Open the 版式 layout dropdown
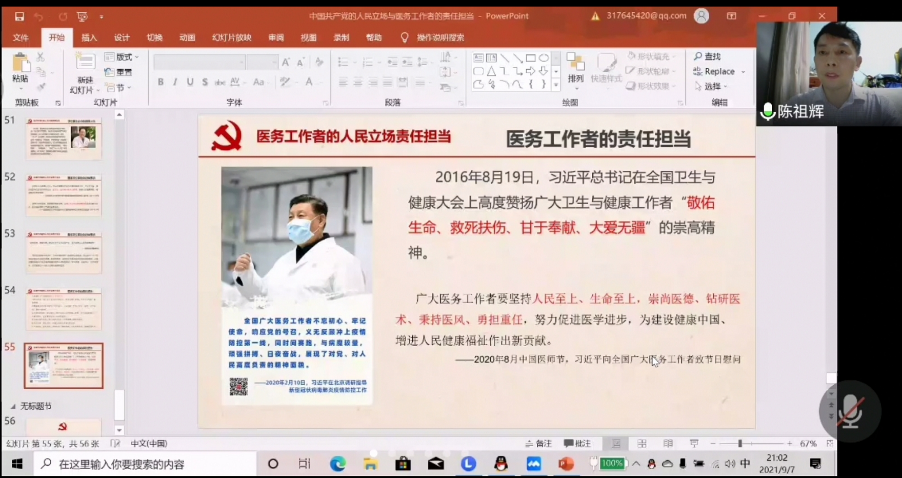This screenshot has height=478, width=902. (x=122, y=57)
